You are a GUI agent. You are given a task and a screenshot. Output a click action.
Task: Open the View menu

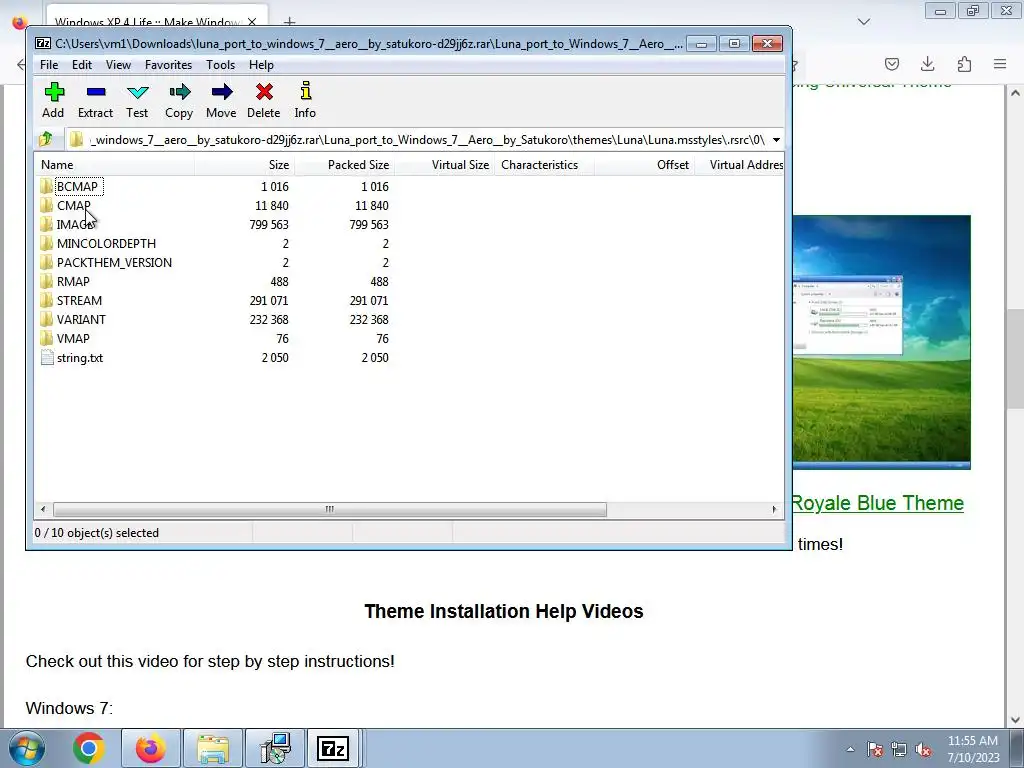tap(118, 65)
